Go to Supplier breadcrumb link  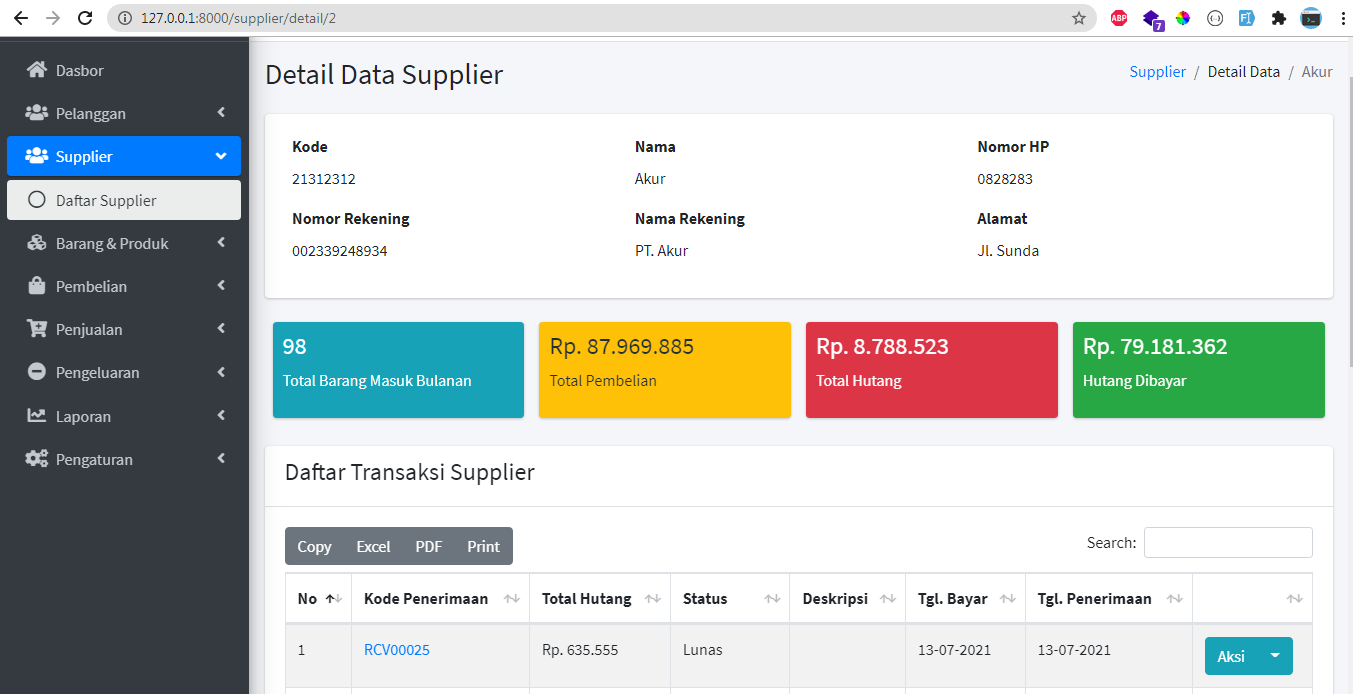pyautogui.click(x=1157, y=72)
